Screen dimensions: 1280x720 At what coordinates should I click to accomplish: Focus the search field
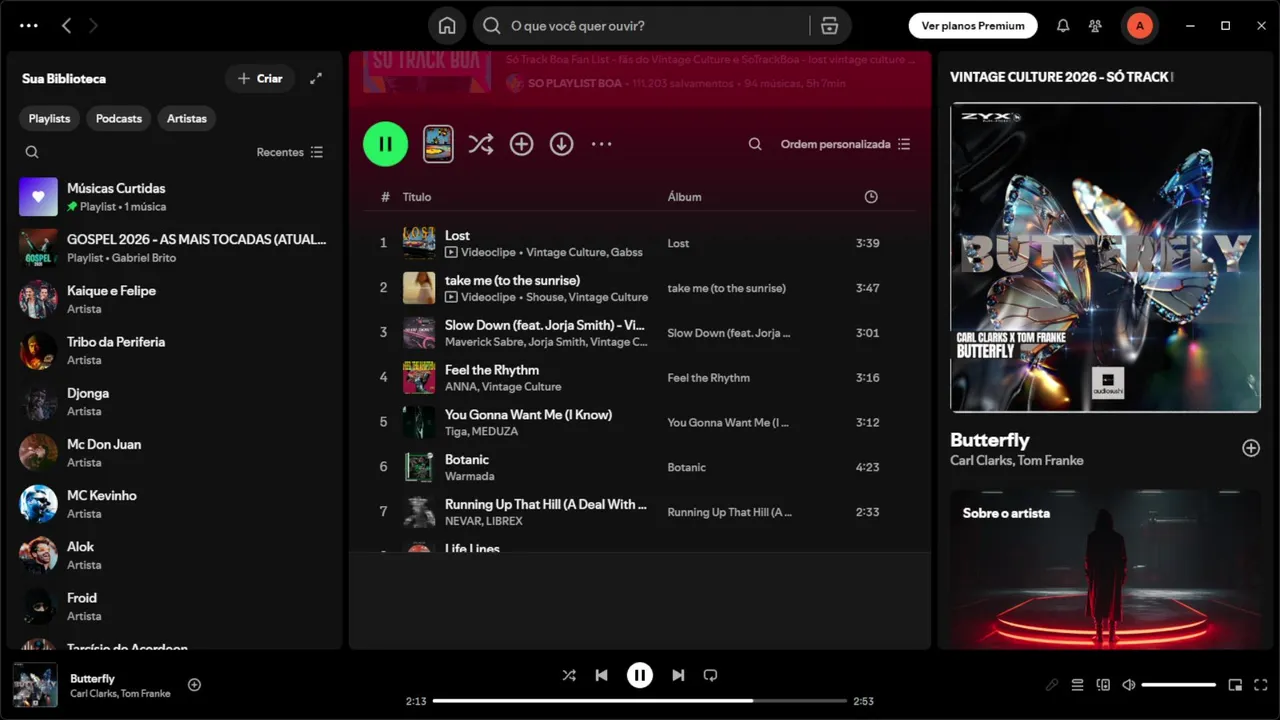(x=660, y=26)
